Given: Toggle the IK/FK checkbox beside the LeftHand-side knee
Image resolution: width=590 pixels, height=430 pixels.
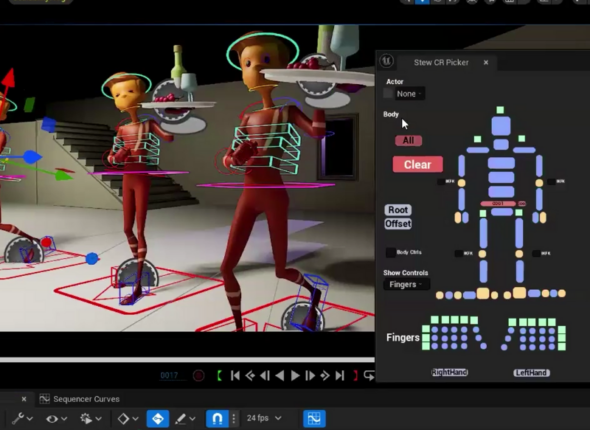Looking at the screenshot, I should click(x=536, y=254).
